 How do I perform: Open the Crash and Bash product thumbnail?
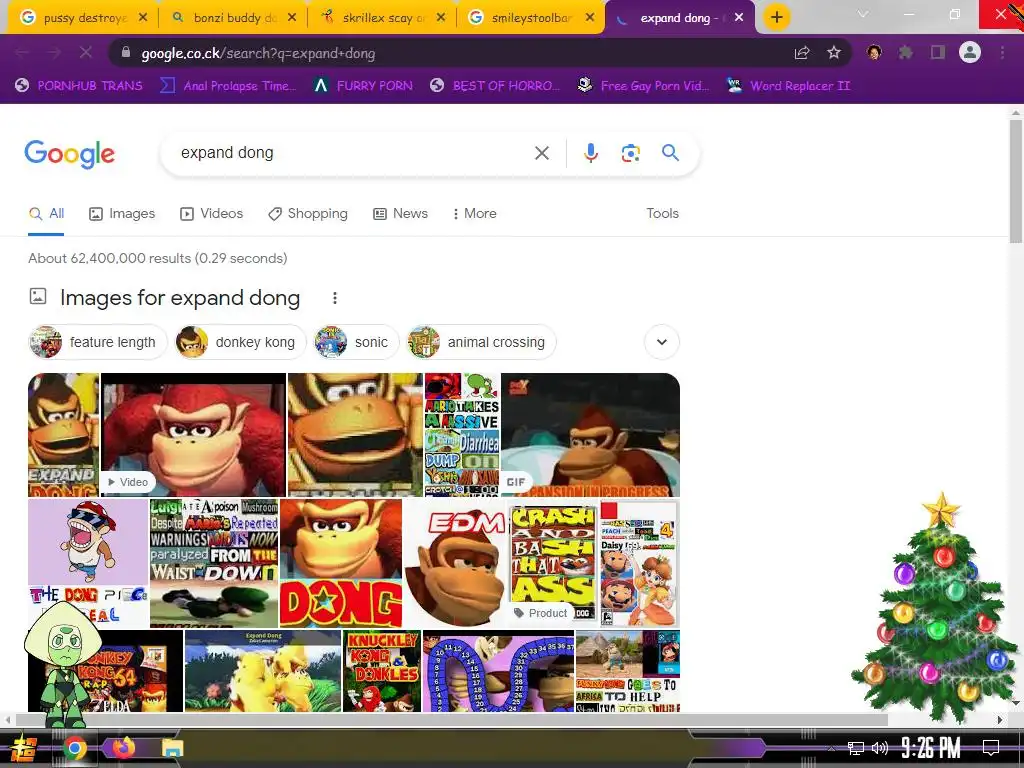[552, 564]
